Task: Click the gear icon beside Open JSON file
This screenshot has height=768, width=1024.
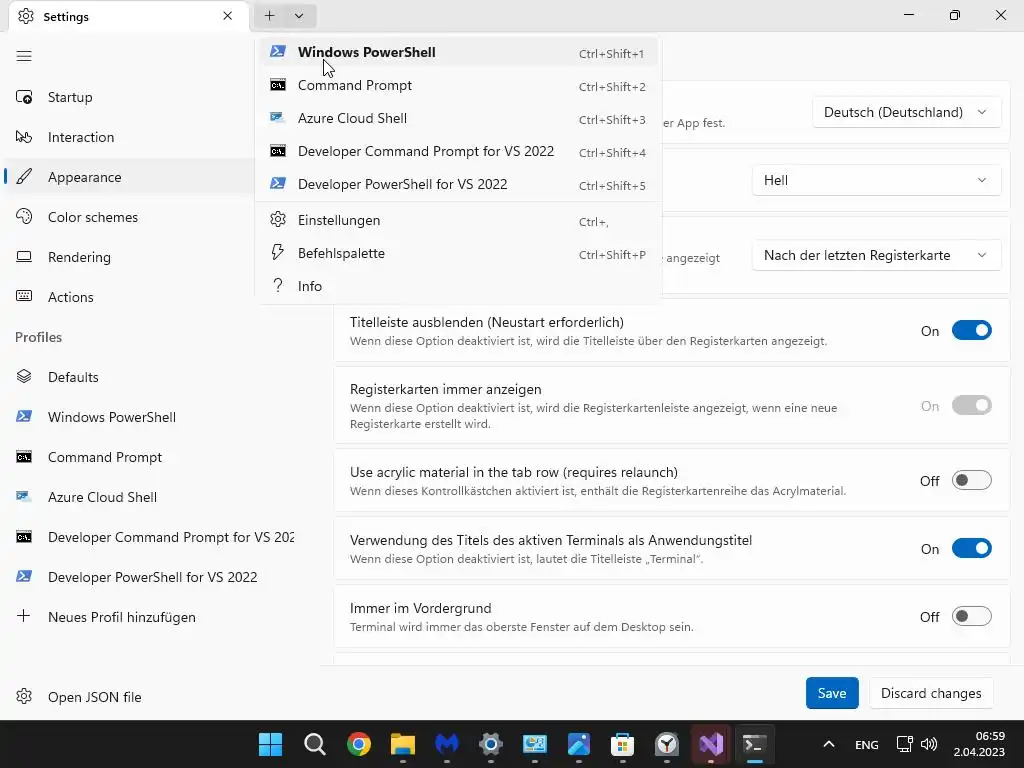Action: coord(24,697)
